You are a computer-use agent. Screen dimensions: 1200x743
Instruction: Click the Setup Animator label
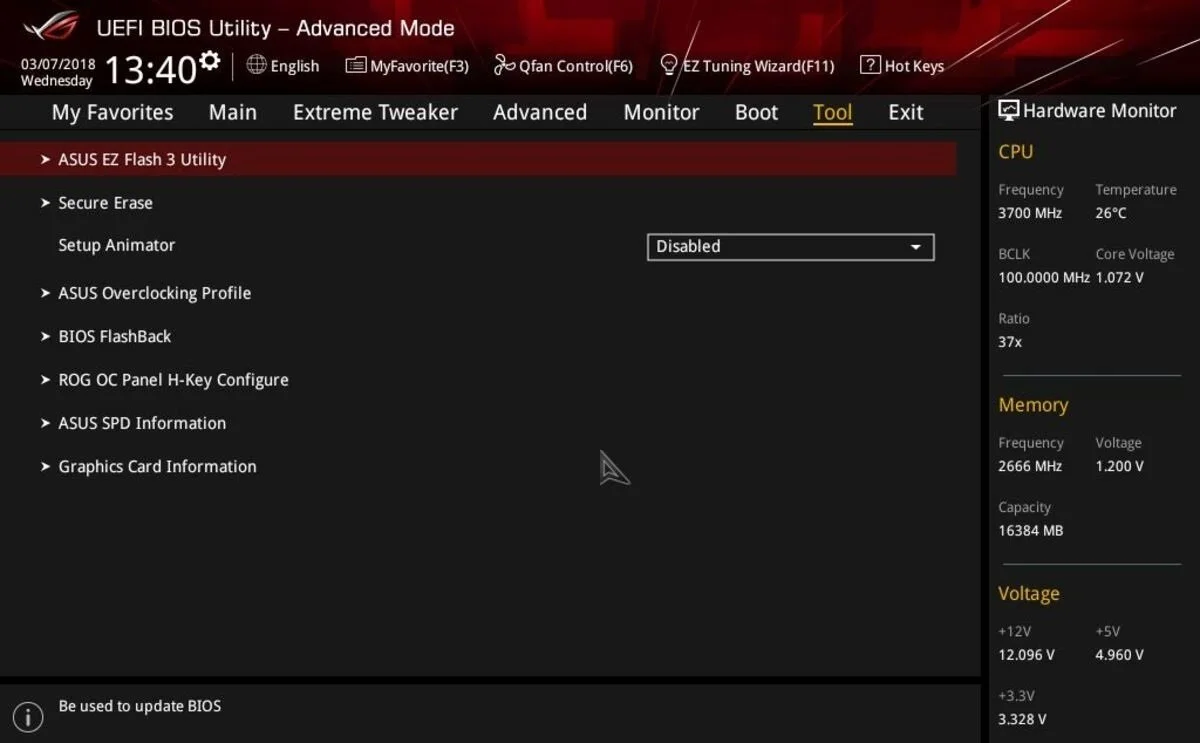coord(117,245)
